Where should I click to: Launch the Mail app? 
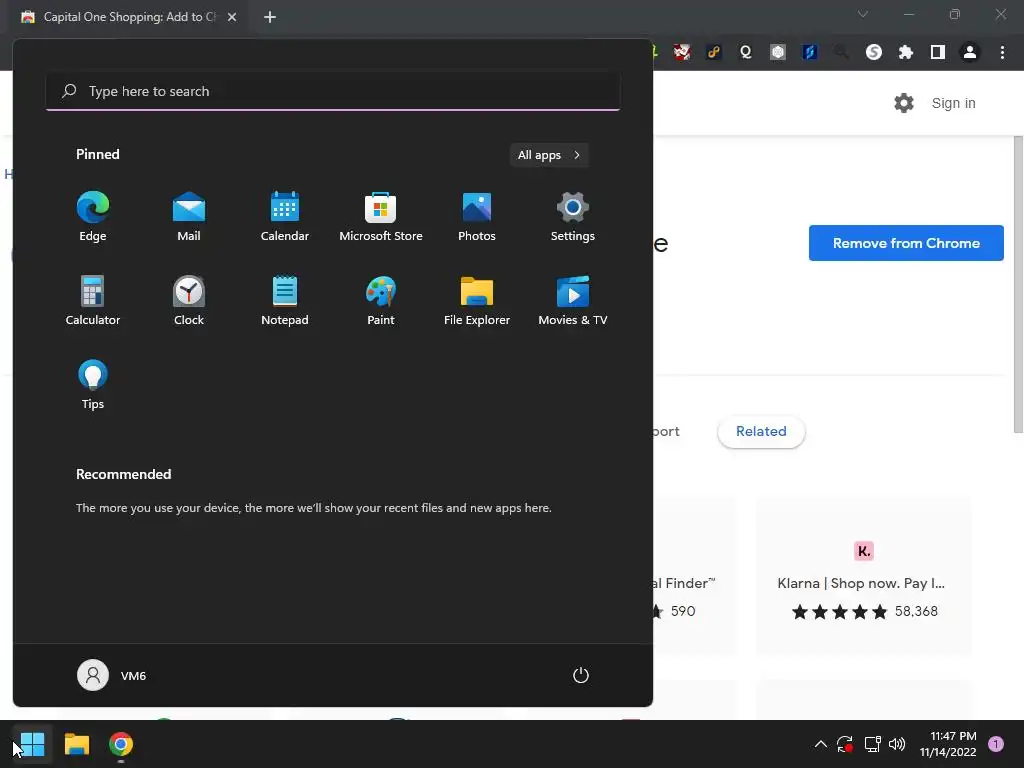tap(189, 217)
